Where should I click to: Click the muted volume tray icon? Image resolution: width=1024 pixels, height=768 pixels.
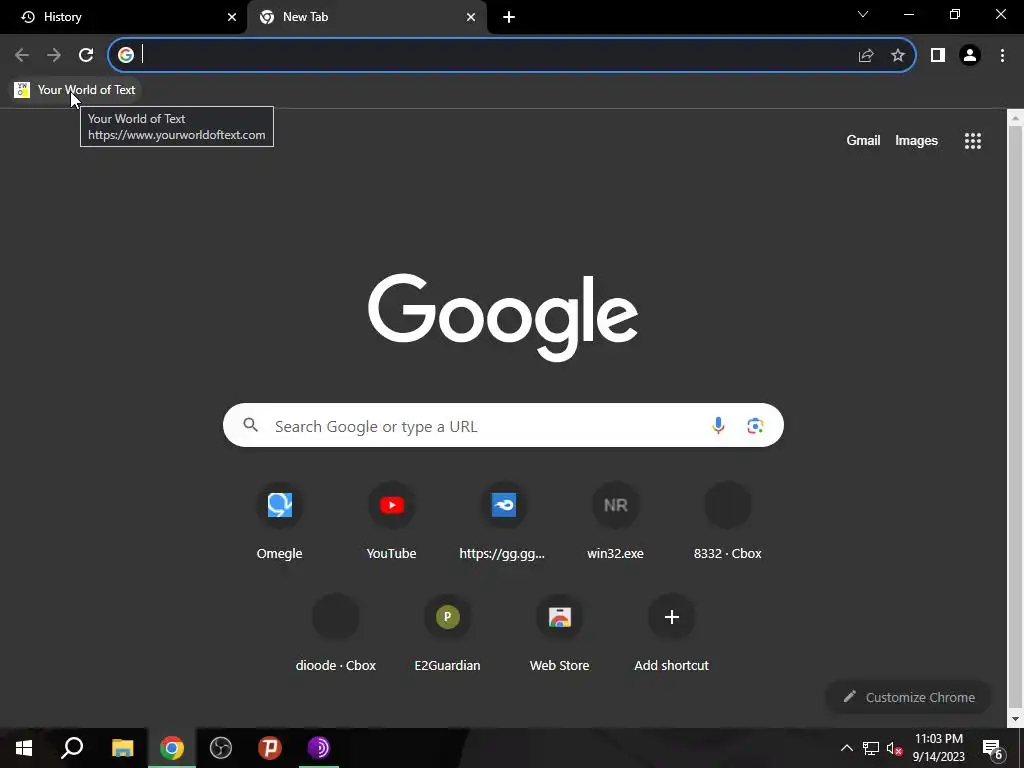[x=894, y=748]
